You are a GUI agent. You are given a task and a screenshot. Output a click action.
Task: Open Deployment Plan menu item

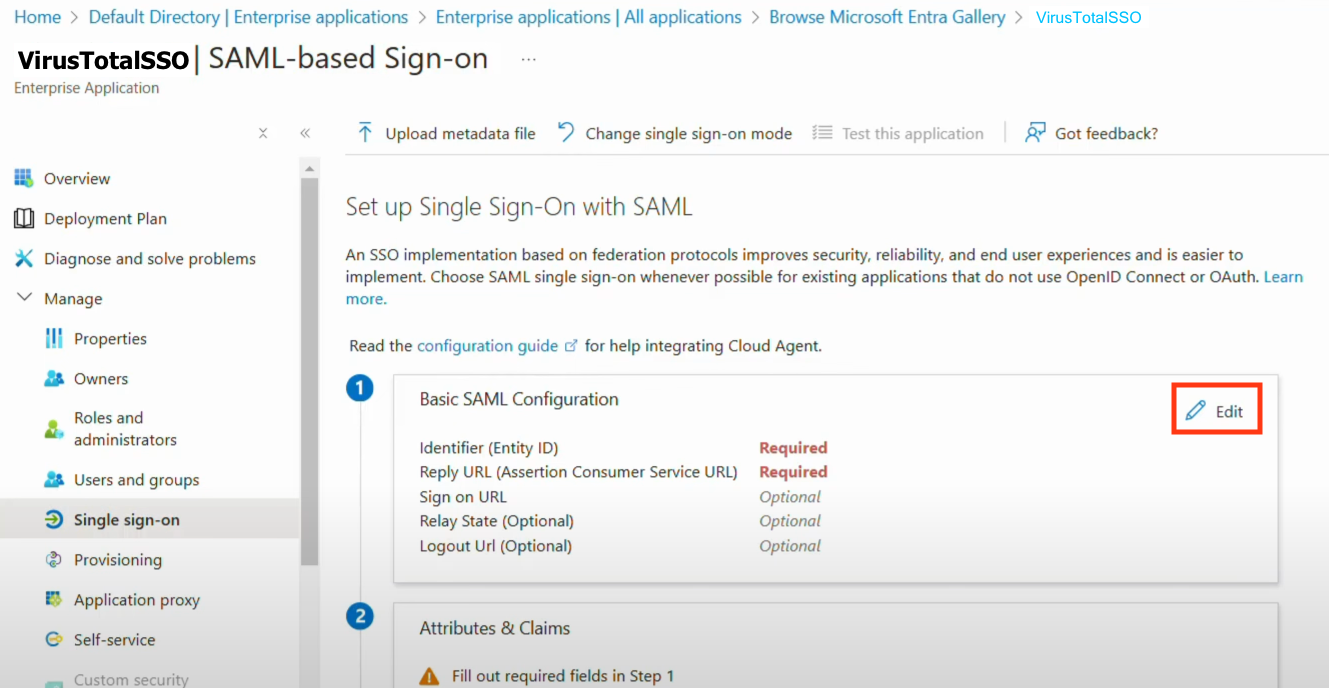(x=105, y=218)
